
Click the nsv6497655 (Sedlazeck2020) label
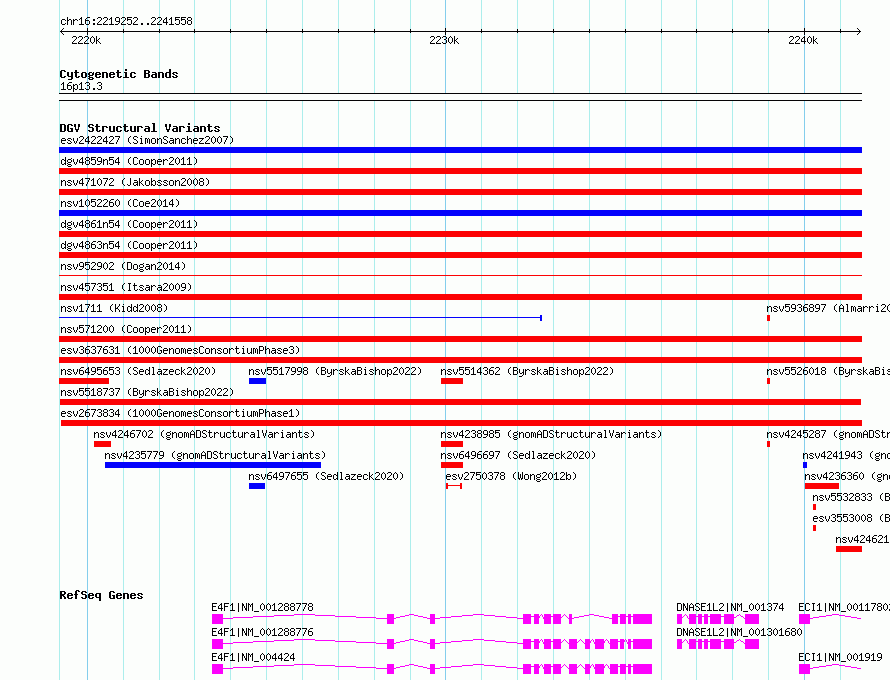[x=326, y=476]
